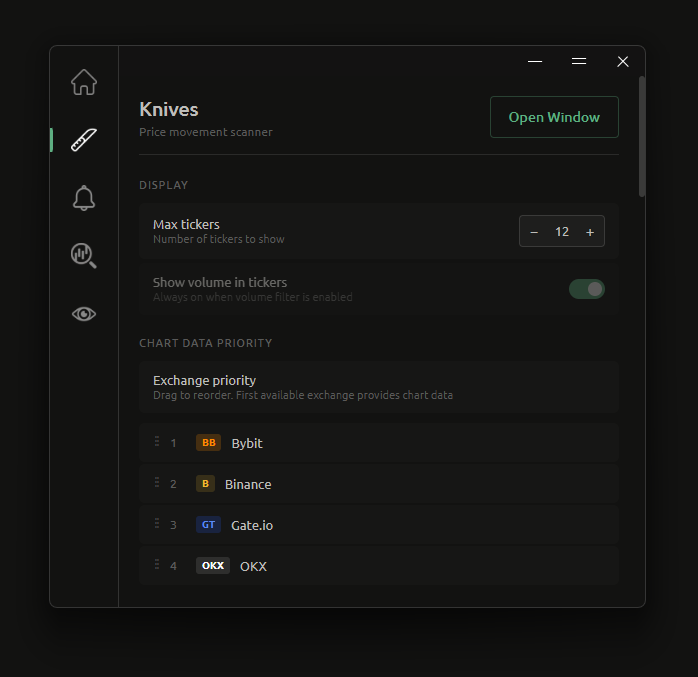
Task: Click the DISPLAY section label
Action: (x=163, y=185)
